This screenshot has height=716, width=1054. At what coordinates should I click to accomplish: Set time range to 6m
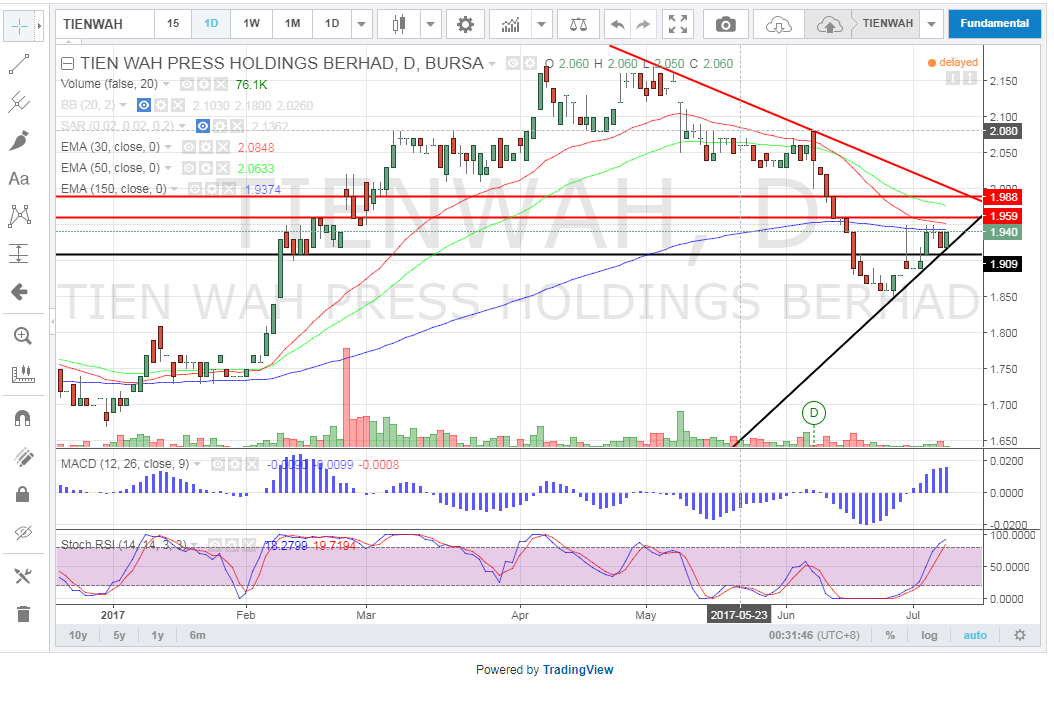coord(198,635)
